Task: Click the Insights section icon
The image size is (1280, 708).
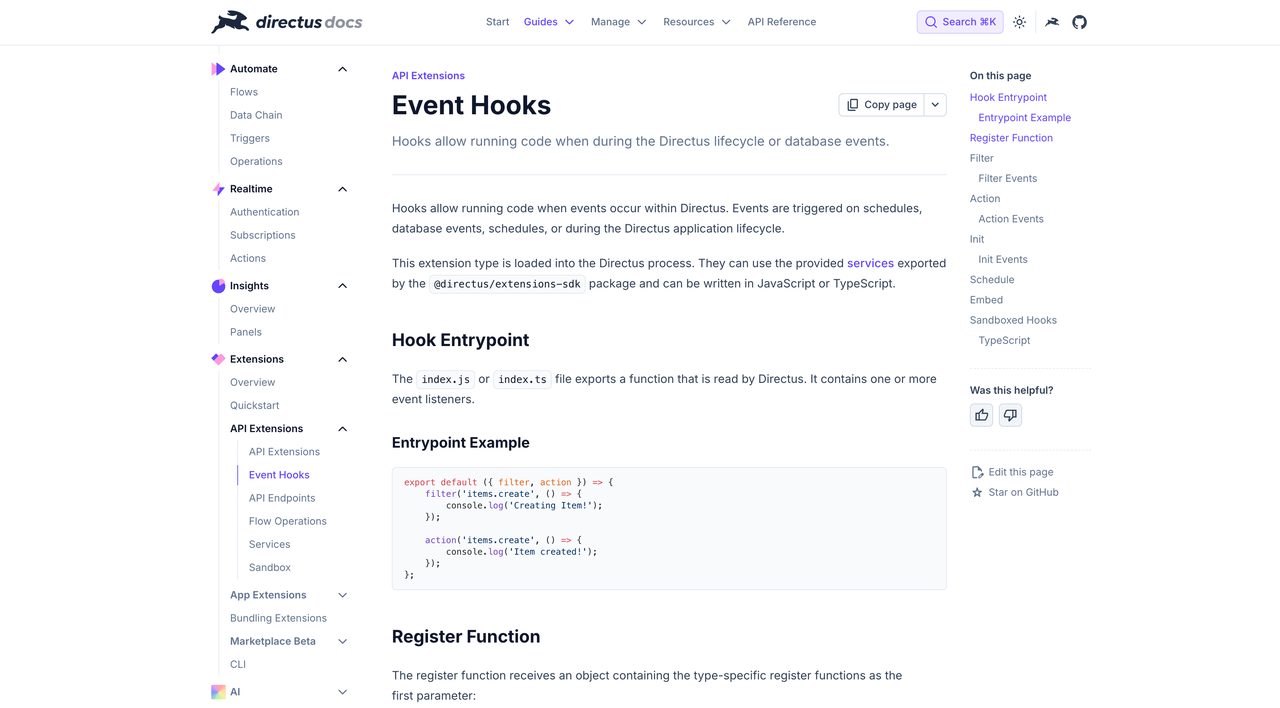Action: point(218,286)
